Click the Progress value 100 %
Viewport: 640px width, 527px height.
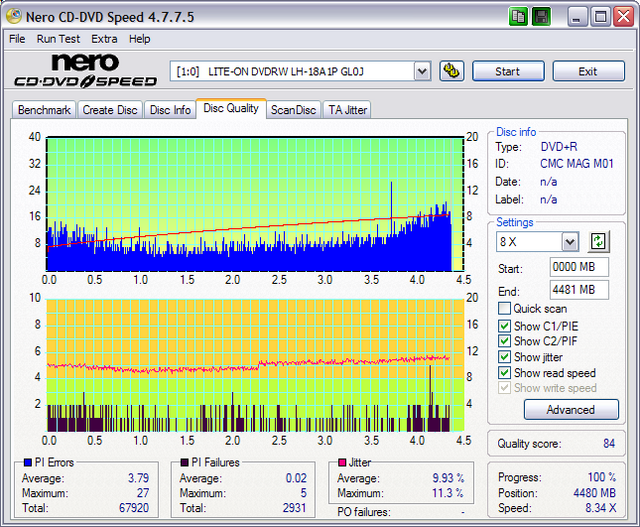(602, 477)
